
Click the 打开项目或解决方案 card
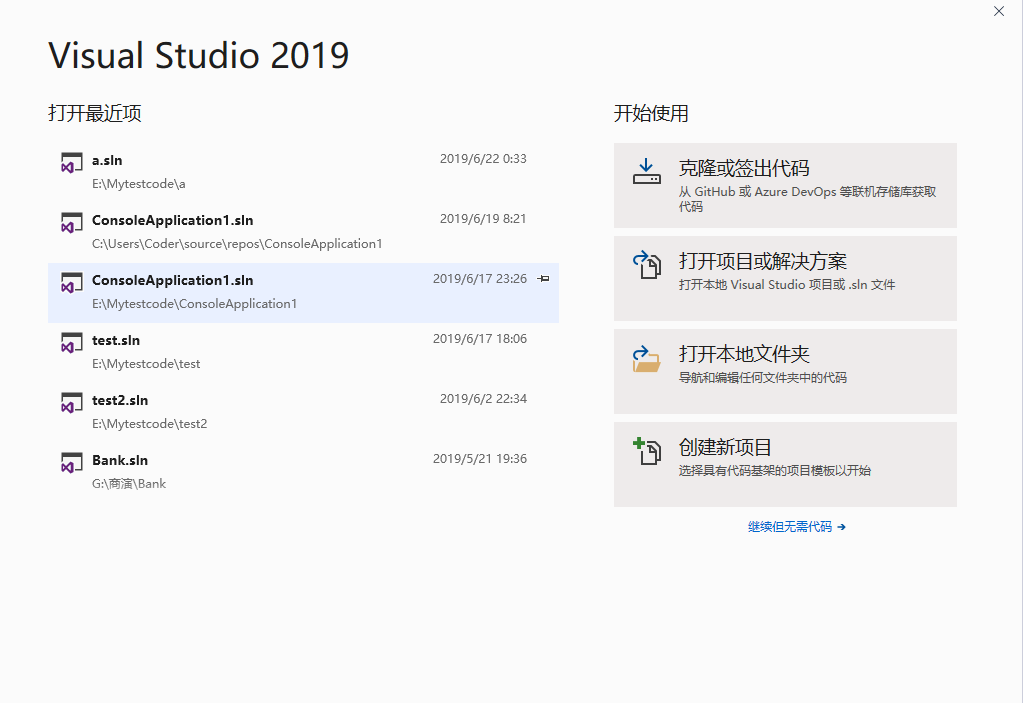785,278
